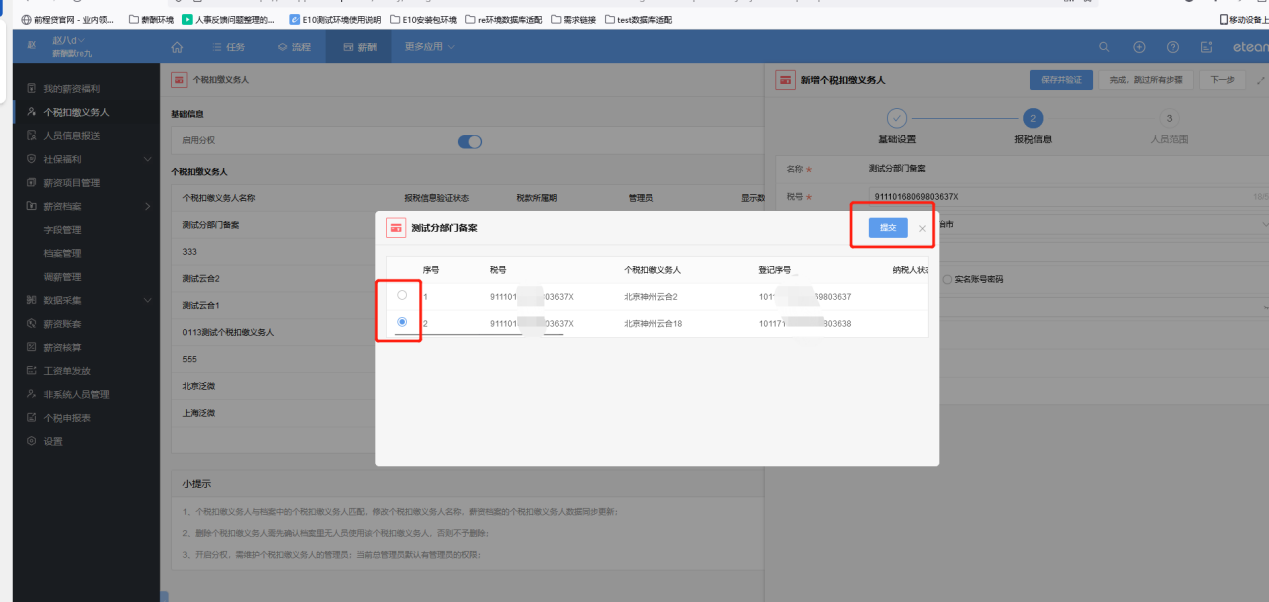Click the 非系统人员管理 sidebar icon

click(32, 394)
